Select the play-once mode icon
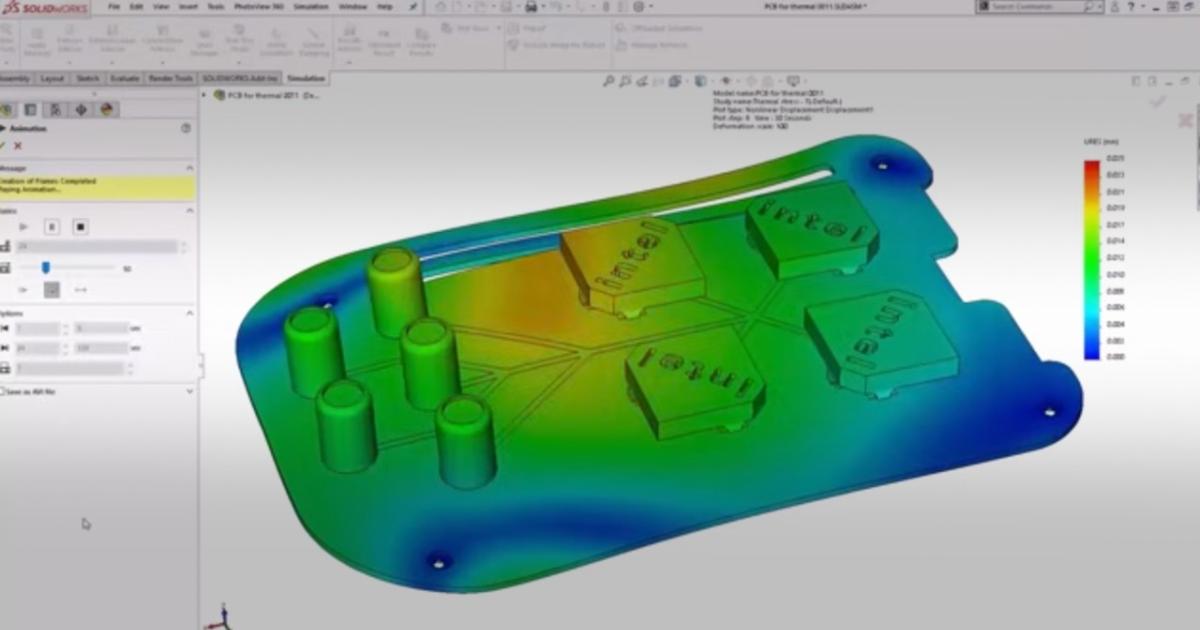Viewport: 1200px width, 630px height. point(23,289)
